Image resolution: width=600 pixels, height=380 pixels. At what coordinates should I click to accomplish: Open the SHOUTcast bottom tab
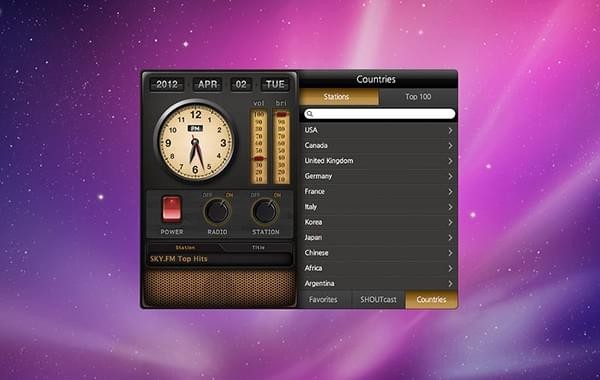click(x=378, y=300)
